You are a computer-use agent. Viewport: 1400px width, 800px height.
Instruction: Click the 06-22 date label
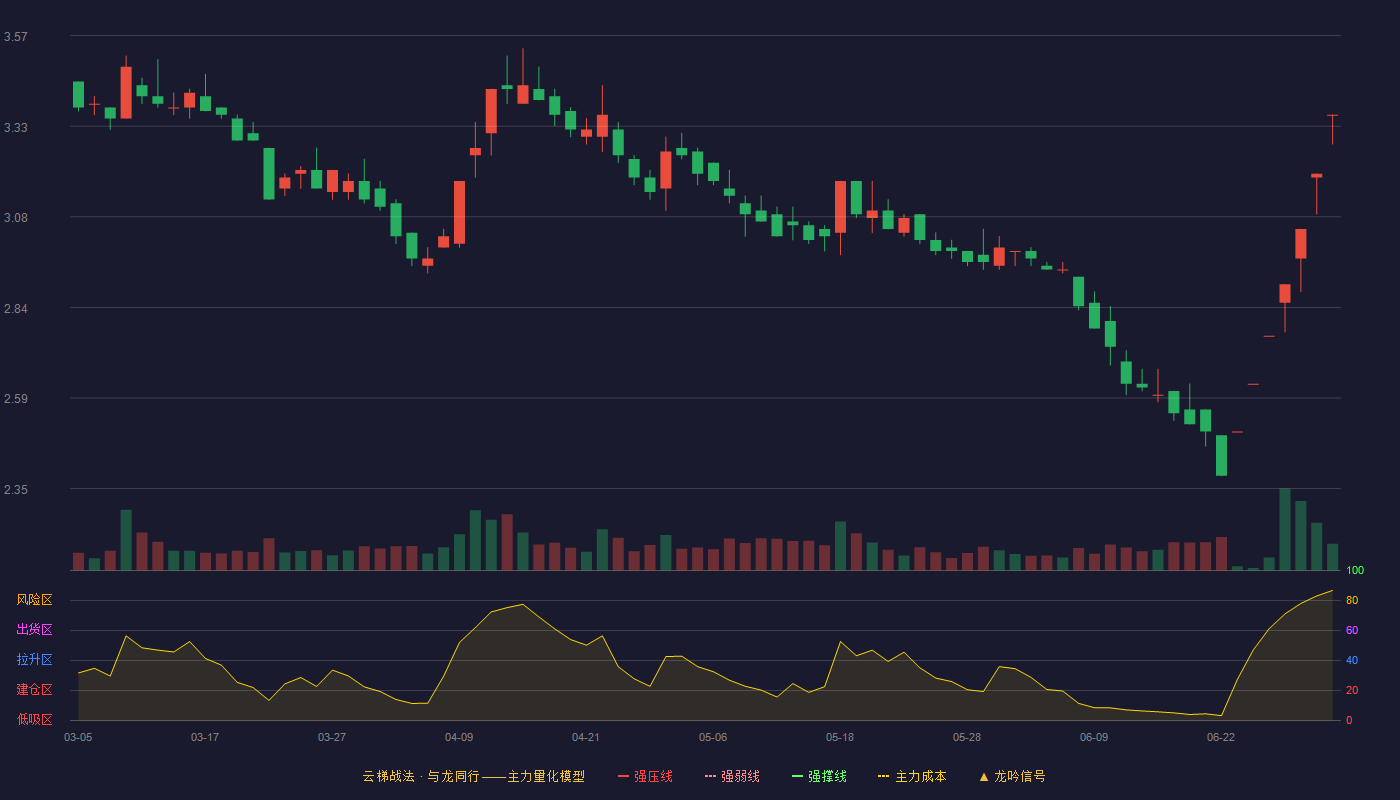point(1221,737)
